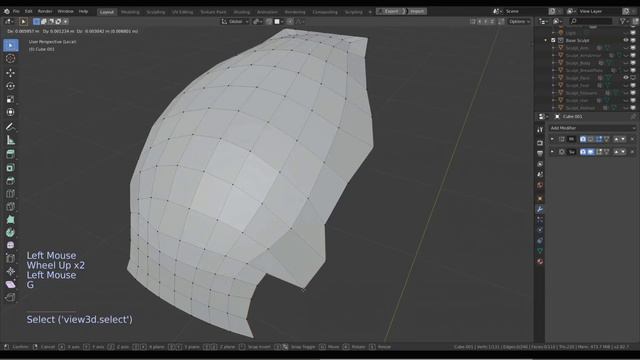
Task: Choose the Rotate tool
Action: coord(11,86)
